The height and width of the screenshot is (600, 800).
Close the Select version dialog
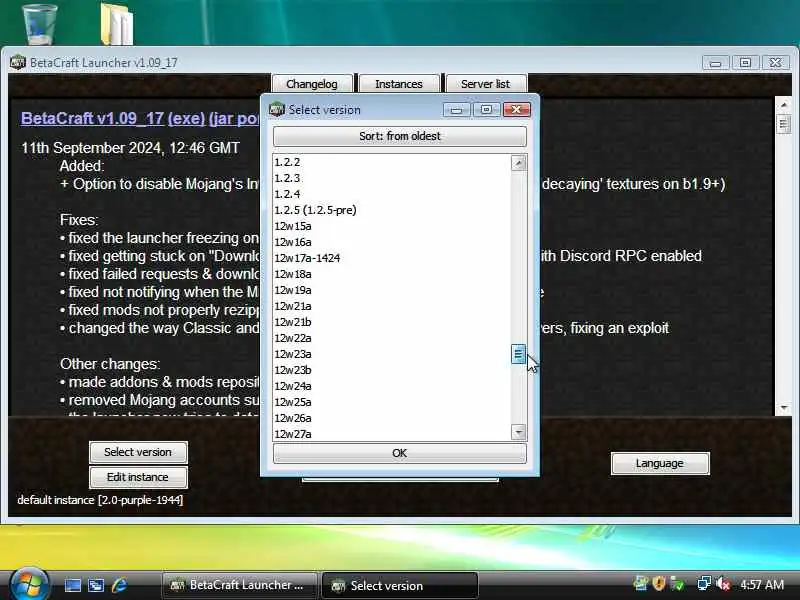517,110
